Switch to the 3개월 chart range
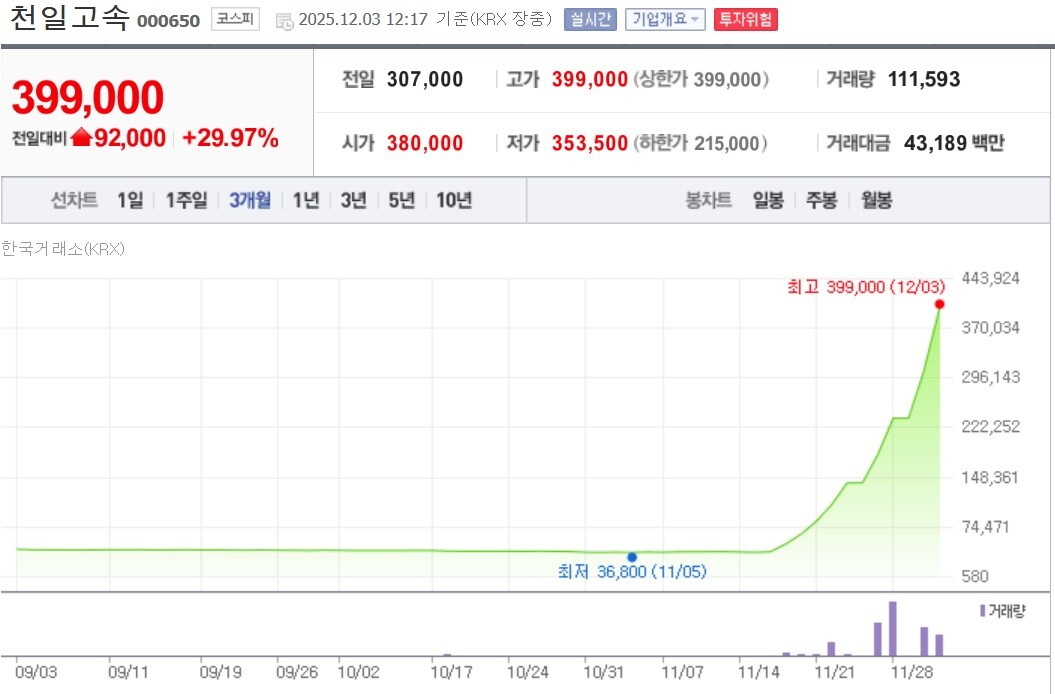The height and width of the screenshot is (694, 1055). pos(250,200)
